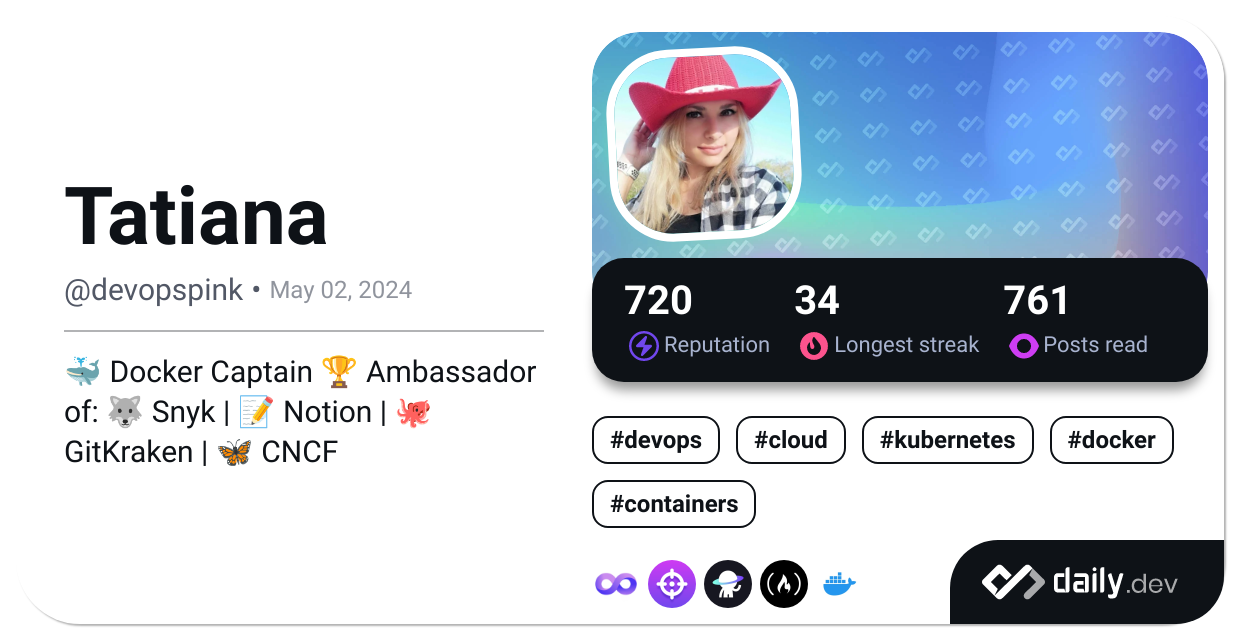This screenshot has width=1240, height=640.
Task: Click the Reputation lightning bolt icon
Action: (643, 345)
